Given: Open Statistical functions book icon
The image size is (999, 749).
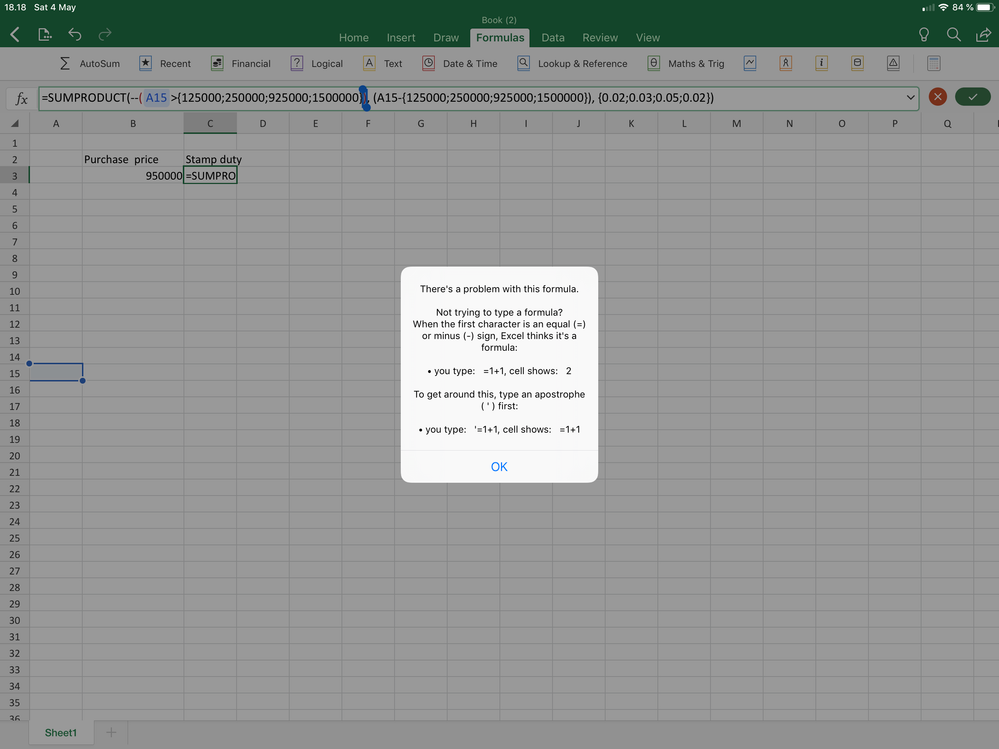Looking at the screenshot, I should [750, 63].
